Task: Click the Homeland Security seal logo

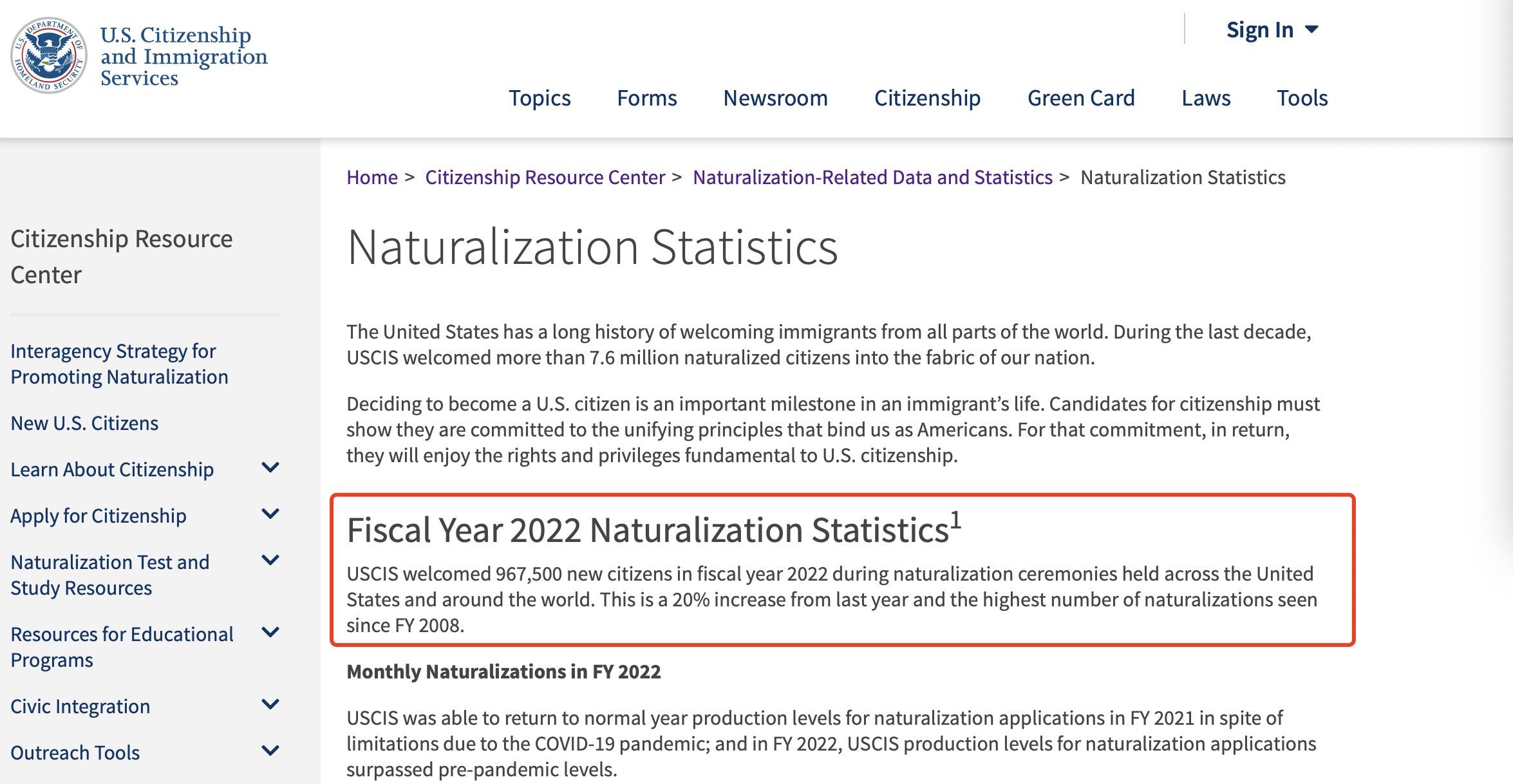Action: tap(49, 55)
